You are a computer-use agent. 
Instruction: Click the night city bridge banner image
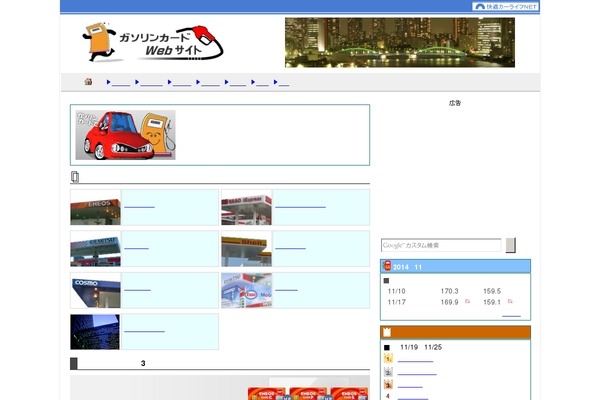click(x=399, y=42)
